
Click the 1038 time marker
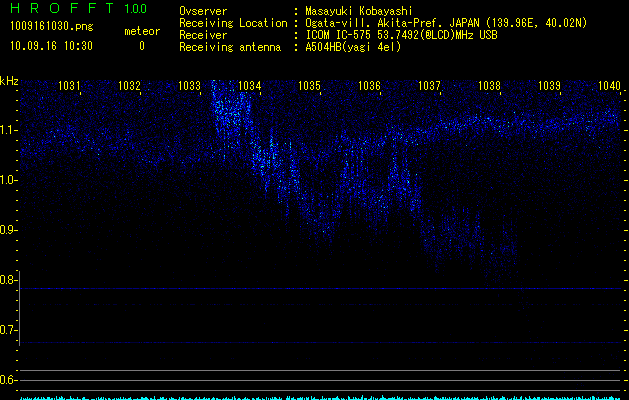[x=489, y=85]
